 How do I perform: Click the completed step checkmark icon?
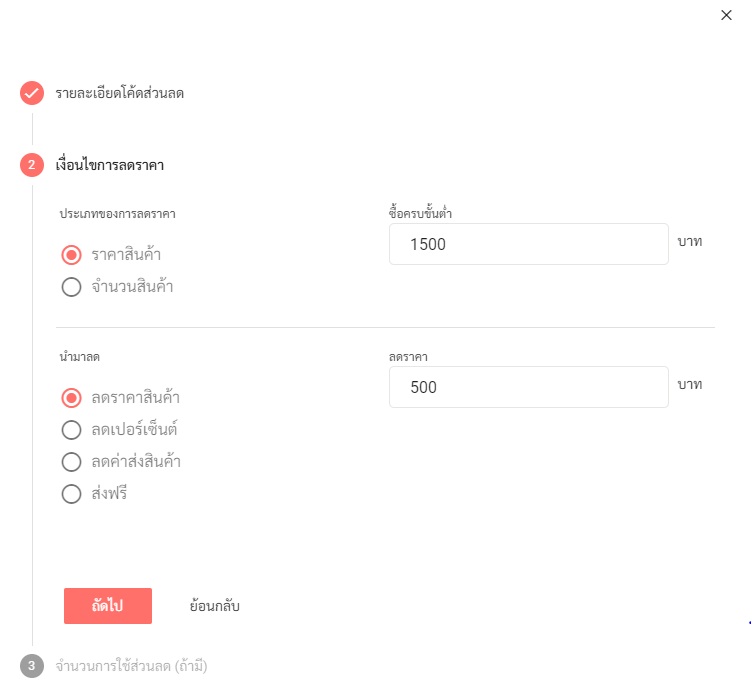pos(32,93)
